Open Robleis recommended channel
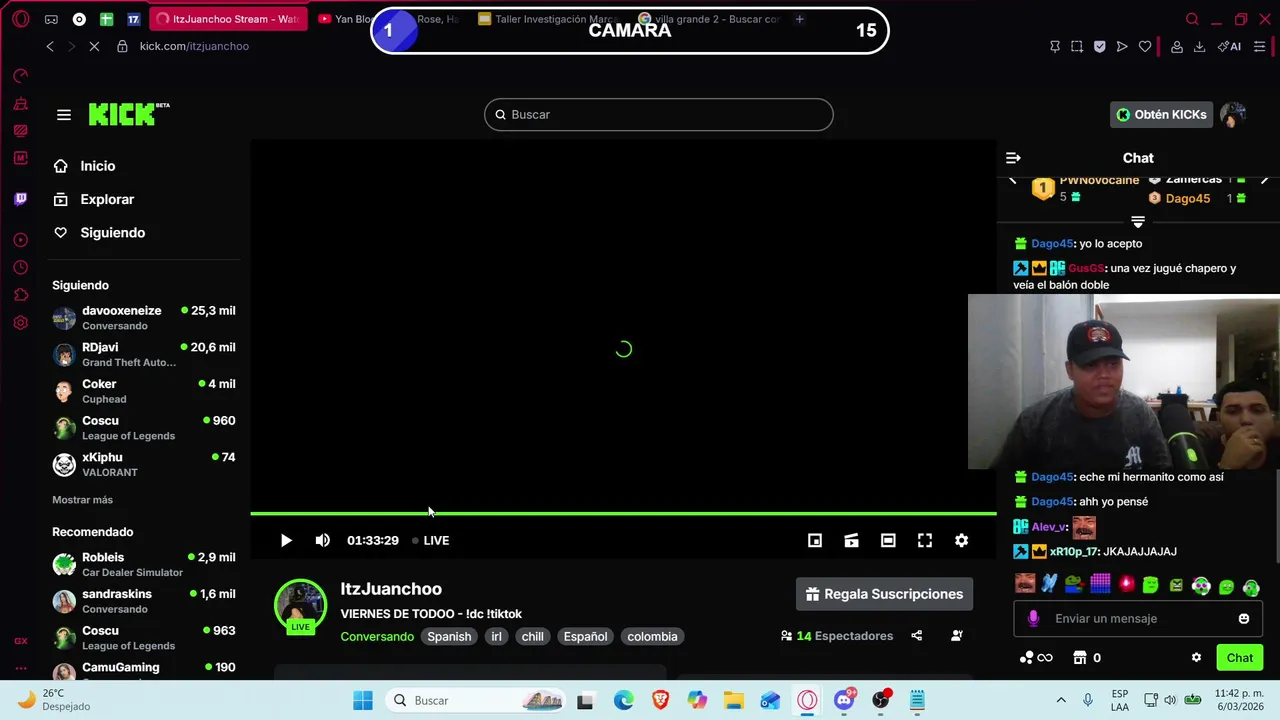Image resolution: width=1280 pixels, height=720 pixels. coord(144,564)
